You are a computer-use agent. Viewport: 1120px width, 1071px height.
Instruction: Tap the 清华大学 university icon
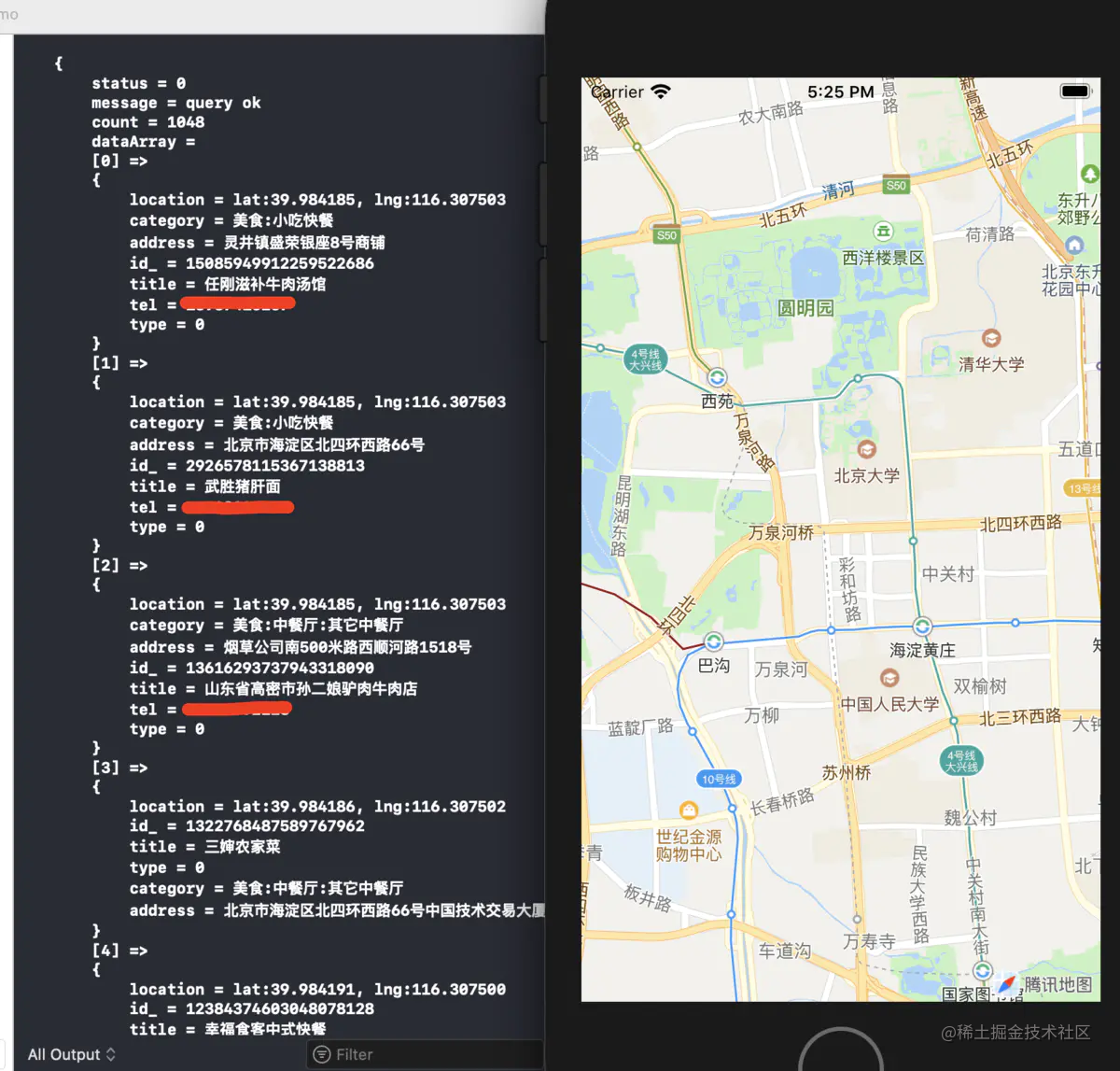point(991,339)
